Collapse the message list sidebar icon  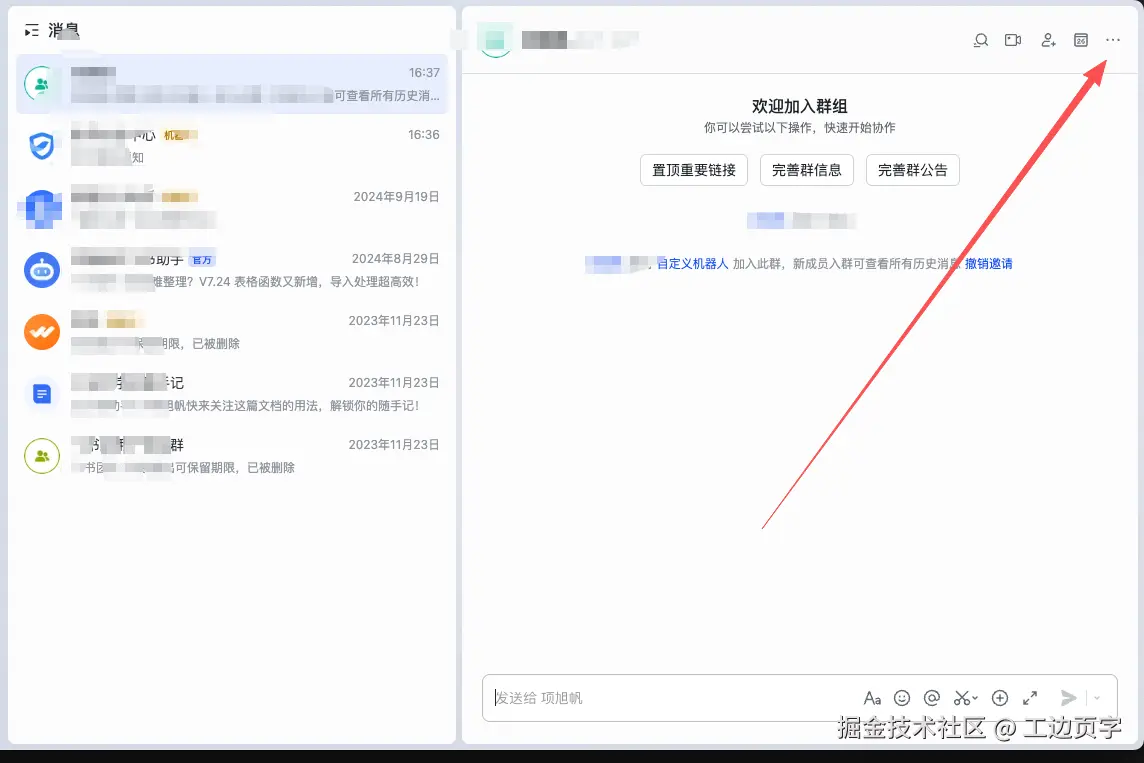click(x=31, y=31)
